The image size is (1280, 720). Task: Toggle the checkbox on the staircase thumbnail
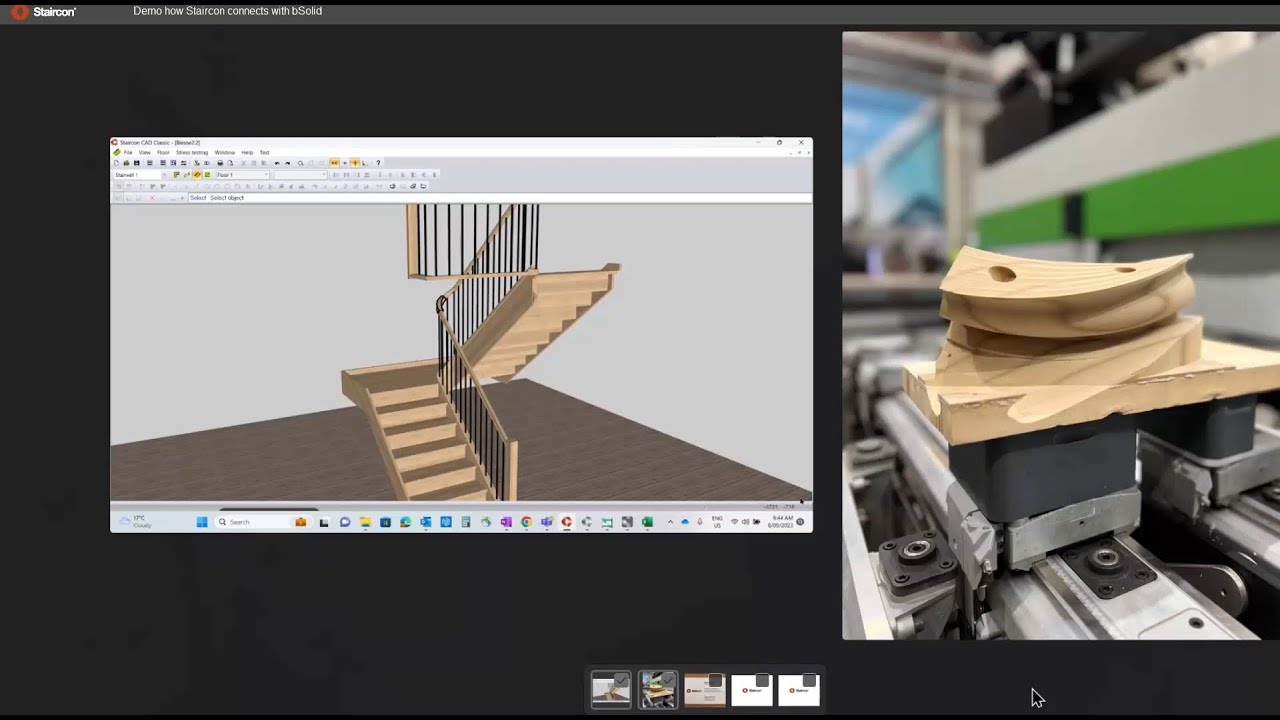pos(622,680)
